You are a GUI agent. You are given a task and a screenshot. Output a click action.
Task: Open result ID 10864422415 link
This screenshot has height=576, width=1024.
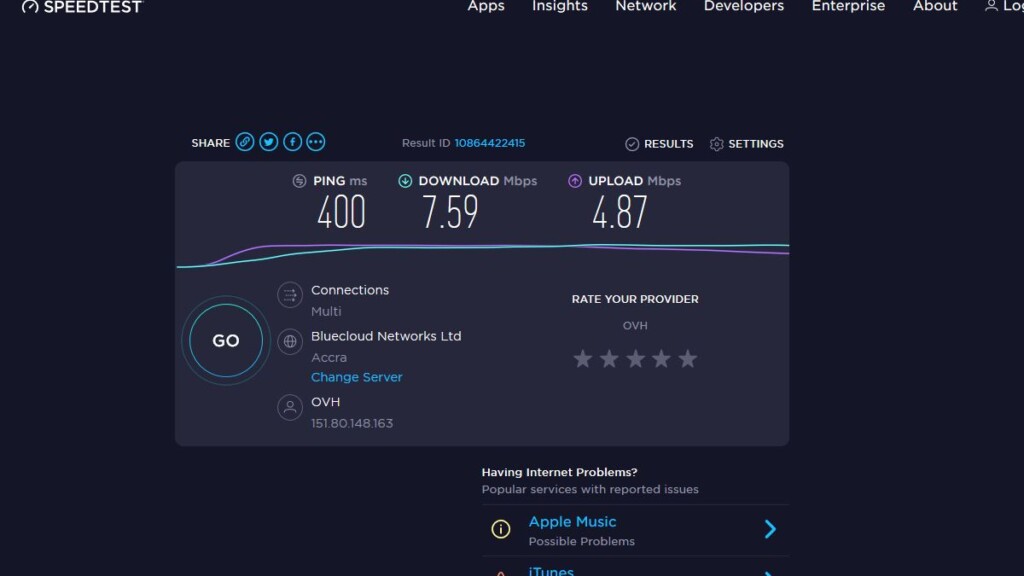click(x=490, y=143)
